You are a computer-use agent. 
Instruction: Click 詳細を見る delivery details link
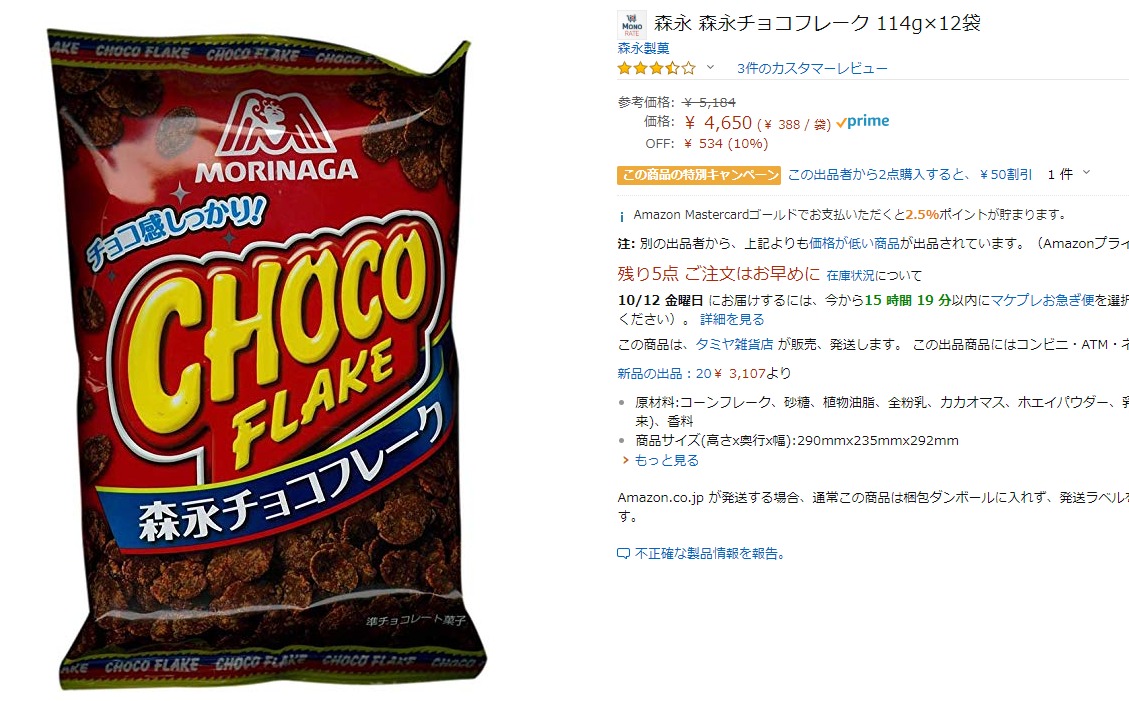click(732, 319)
